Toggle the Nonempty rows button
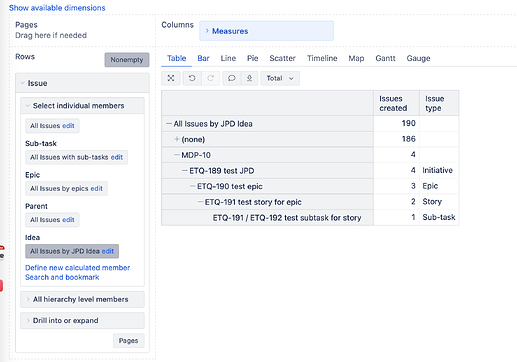This screenshot has height=362, width=517. pyautogui.click(x=127, y=60)
